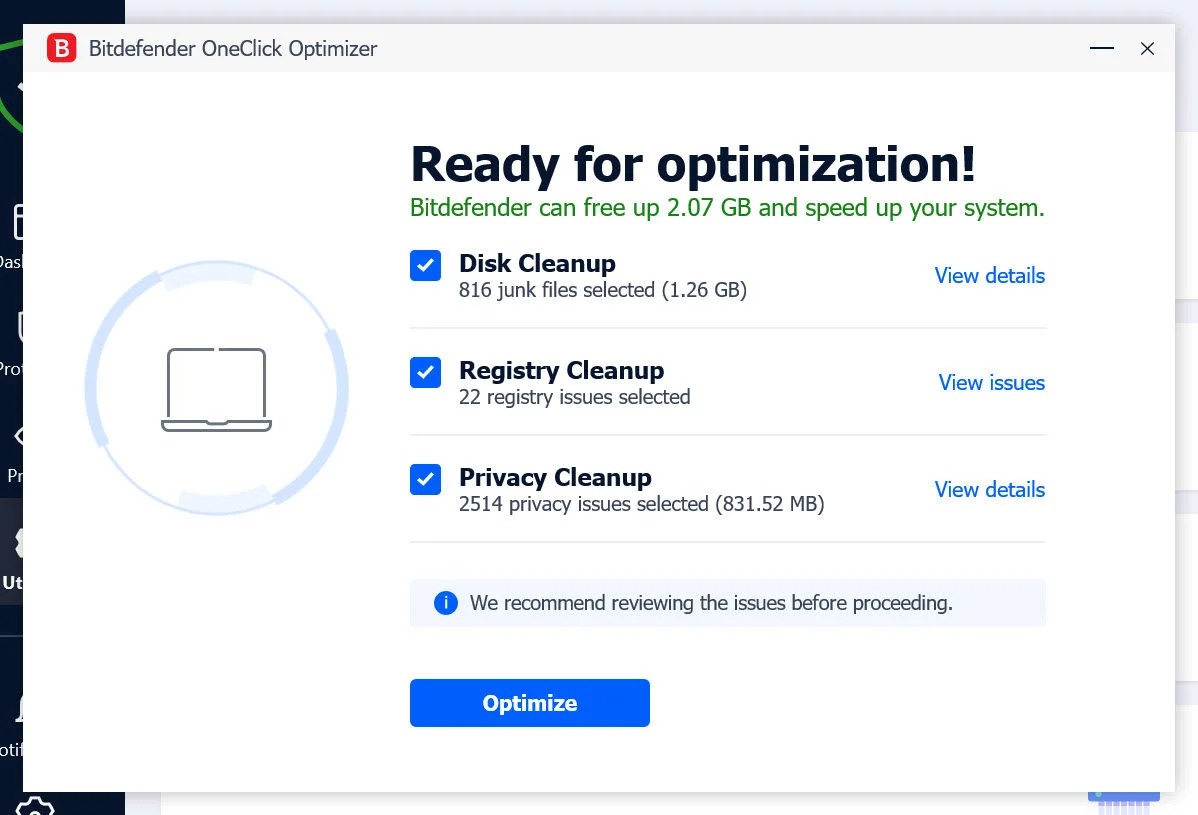Open View issues for Registry Cleanup
This screenshot has height=815, width=1198.
[991, 383]
